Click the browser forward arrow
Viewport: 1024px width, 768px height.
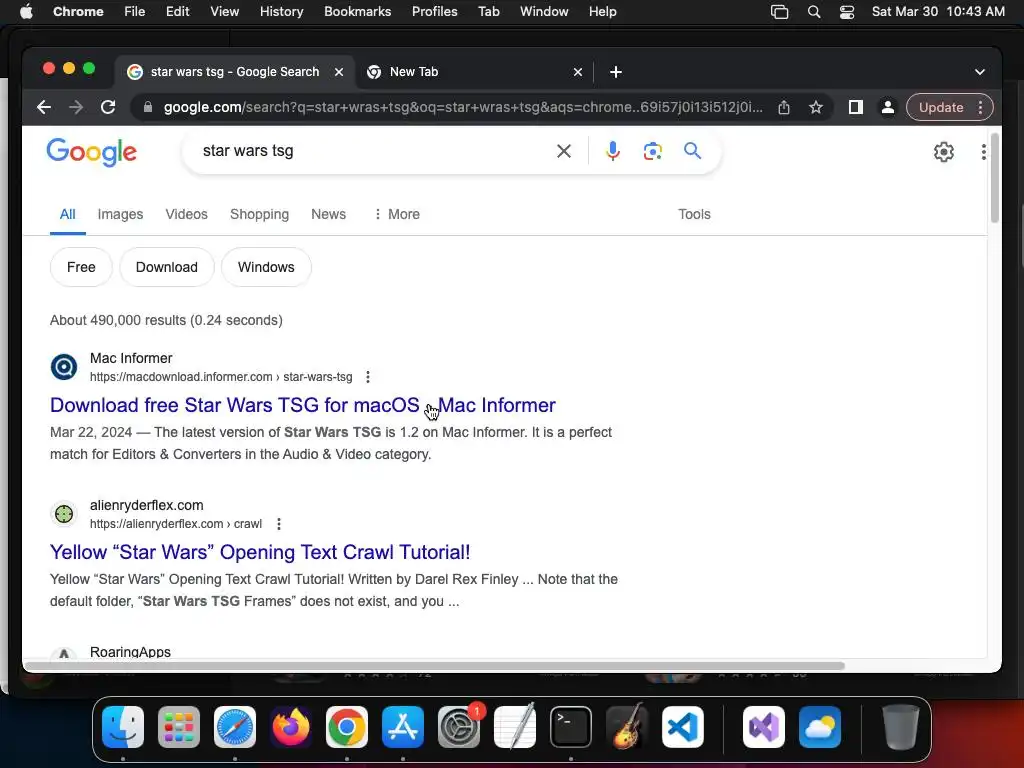[76, 107]
